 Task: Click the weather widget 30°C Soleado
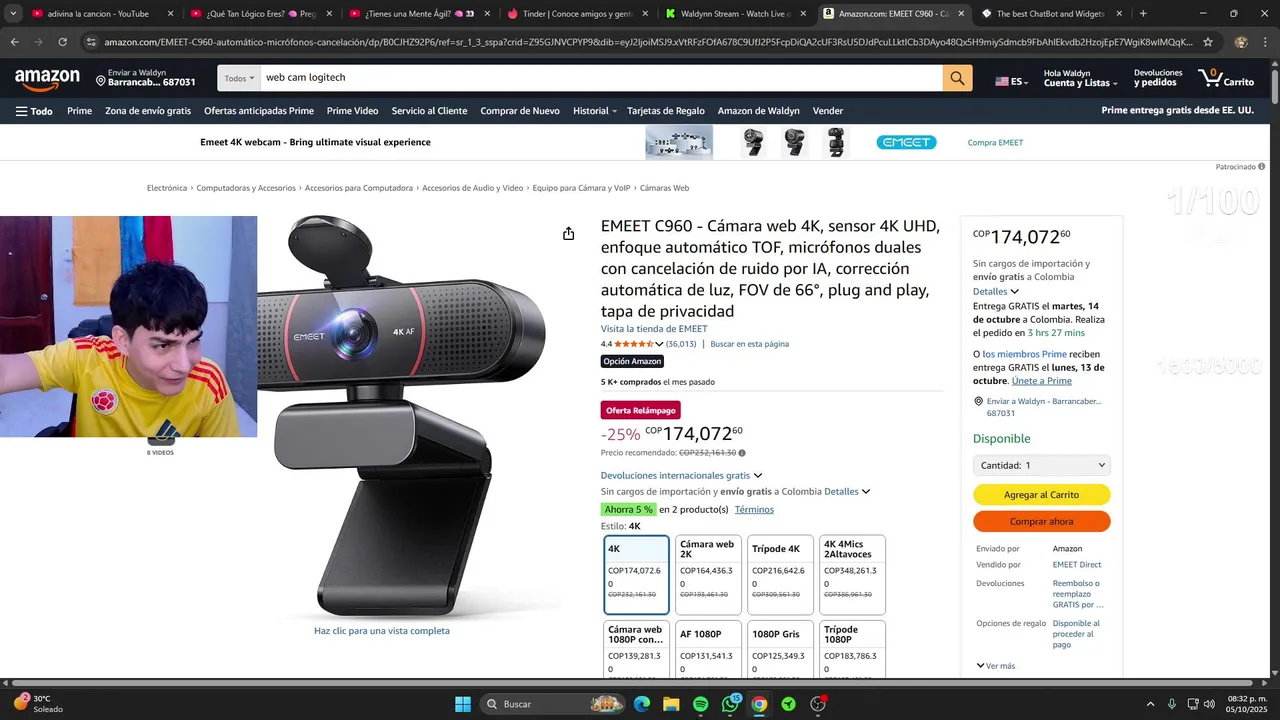(38, 704)
